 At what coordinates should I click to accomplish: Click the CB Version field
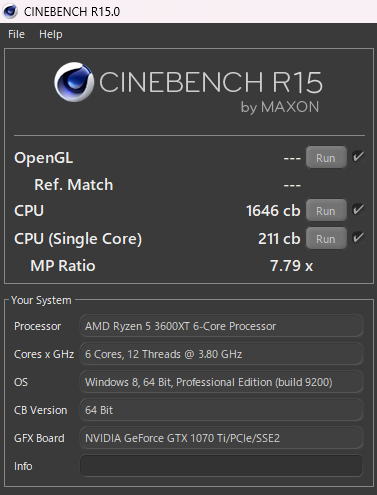(x=221, y=410)
